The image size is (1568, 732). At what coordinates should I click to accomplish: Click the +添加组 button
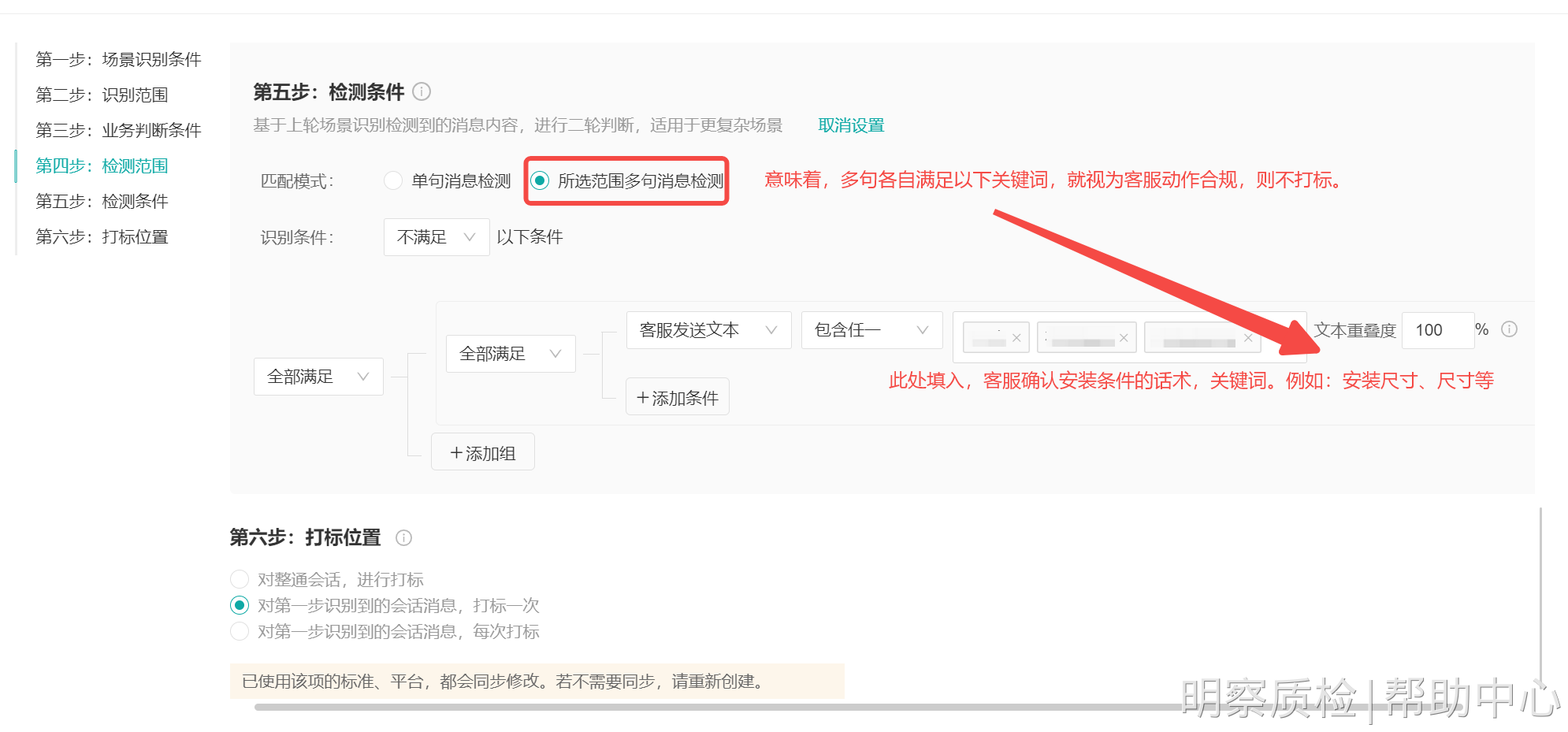tap(483, 451)
